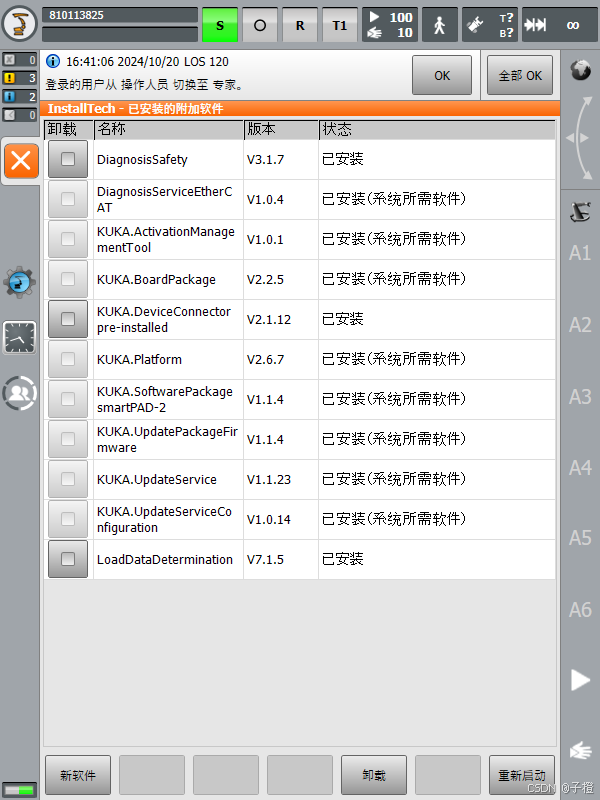Close the InstallTech window with orange X
Screen dimensions: 600x800
(21, 161)
